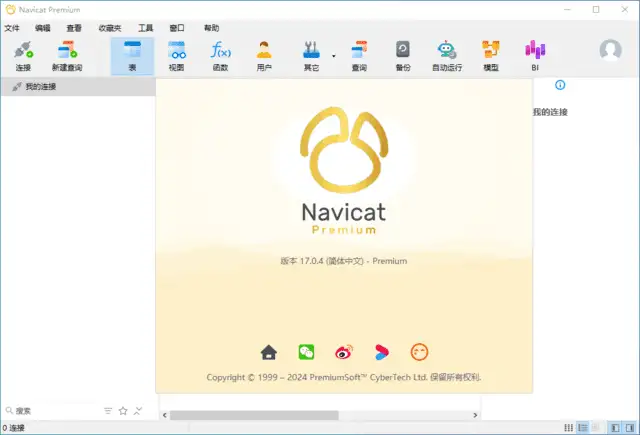Collapse all using the arrows icon
Screen dimensions: 640x435
click(138, 411)
